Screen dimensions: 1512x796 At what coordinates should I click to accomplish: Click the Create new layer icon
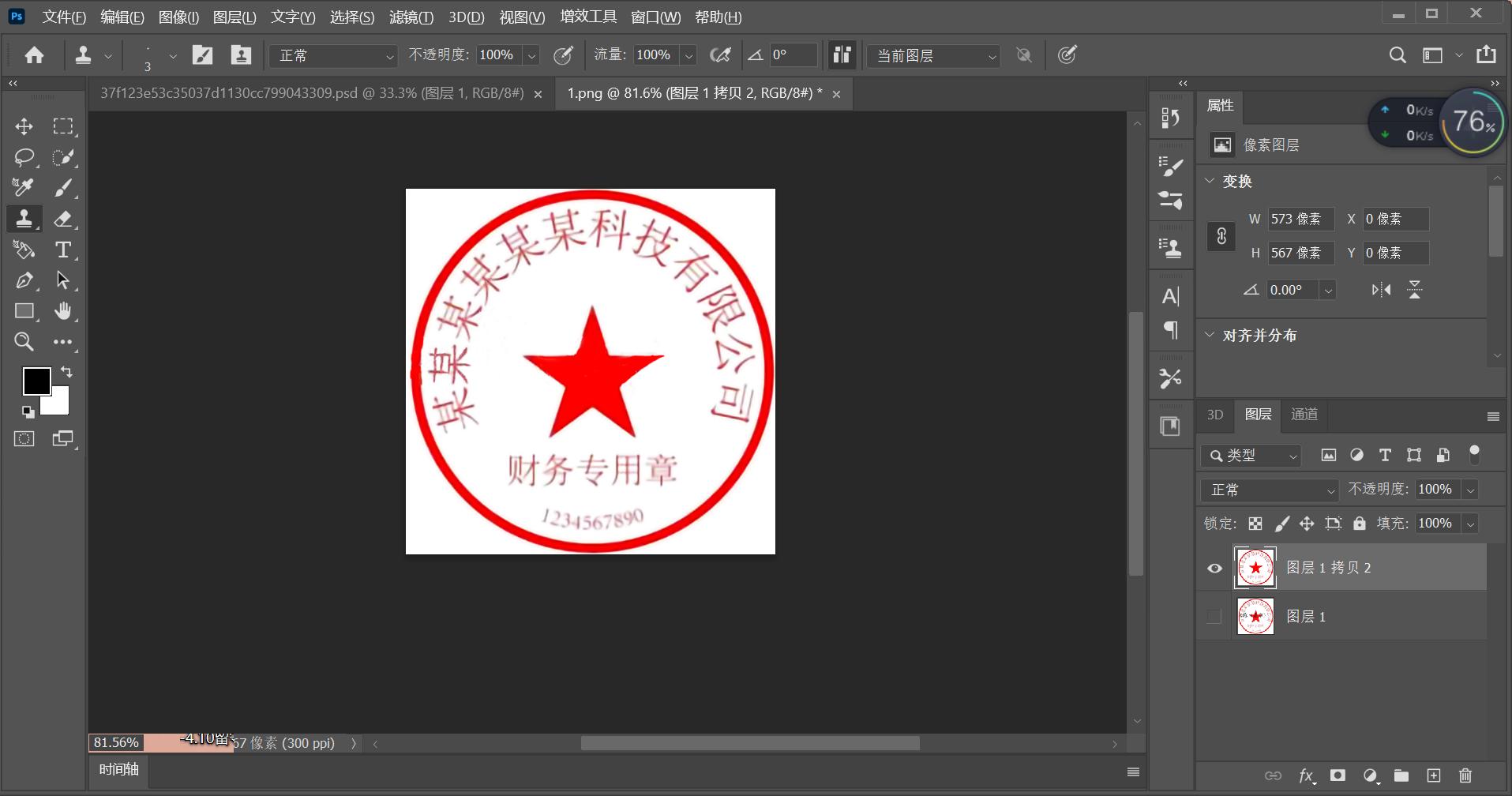(1435, 775)
